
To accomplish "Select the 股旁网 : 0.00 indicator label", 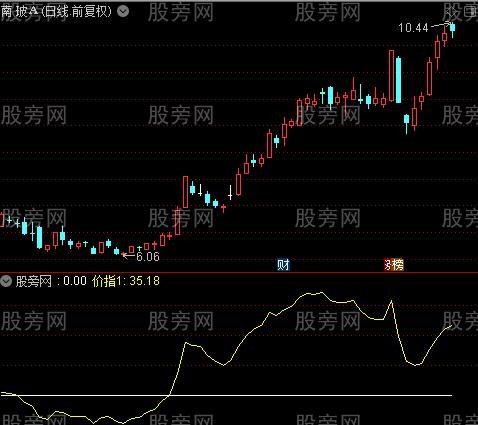I will pyautogui.click(x=51, y=281).
